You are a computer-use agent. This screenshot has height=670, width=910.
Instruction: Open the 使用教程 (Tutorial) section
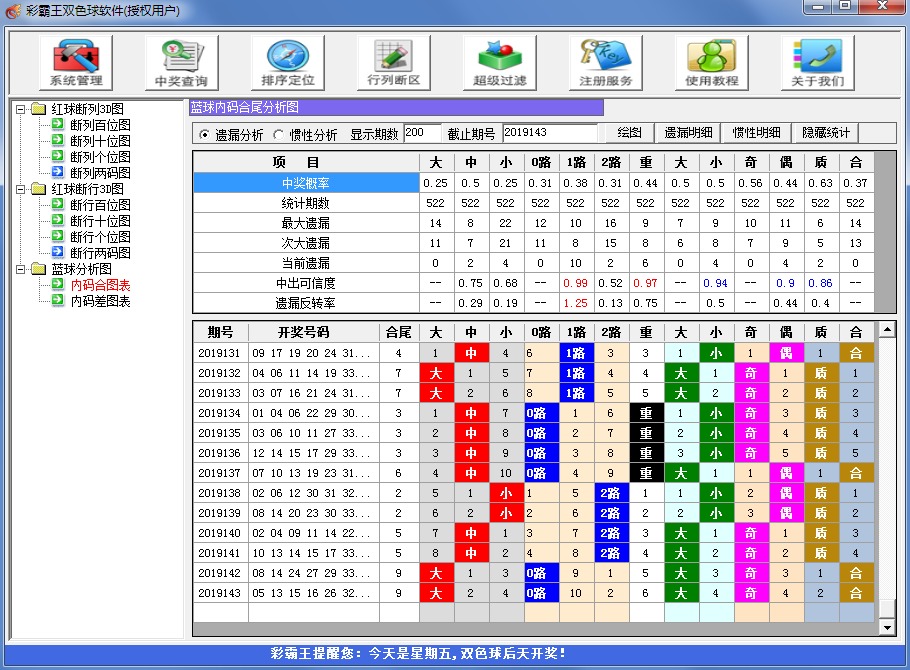pos(712,60)
